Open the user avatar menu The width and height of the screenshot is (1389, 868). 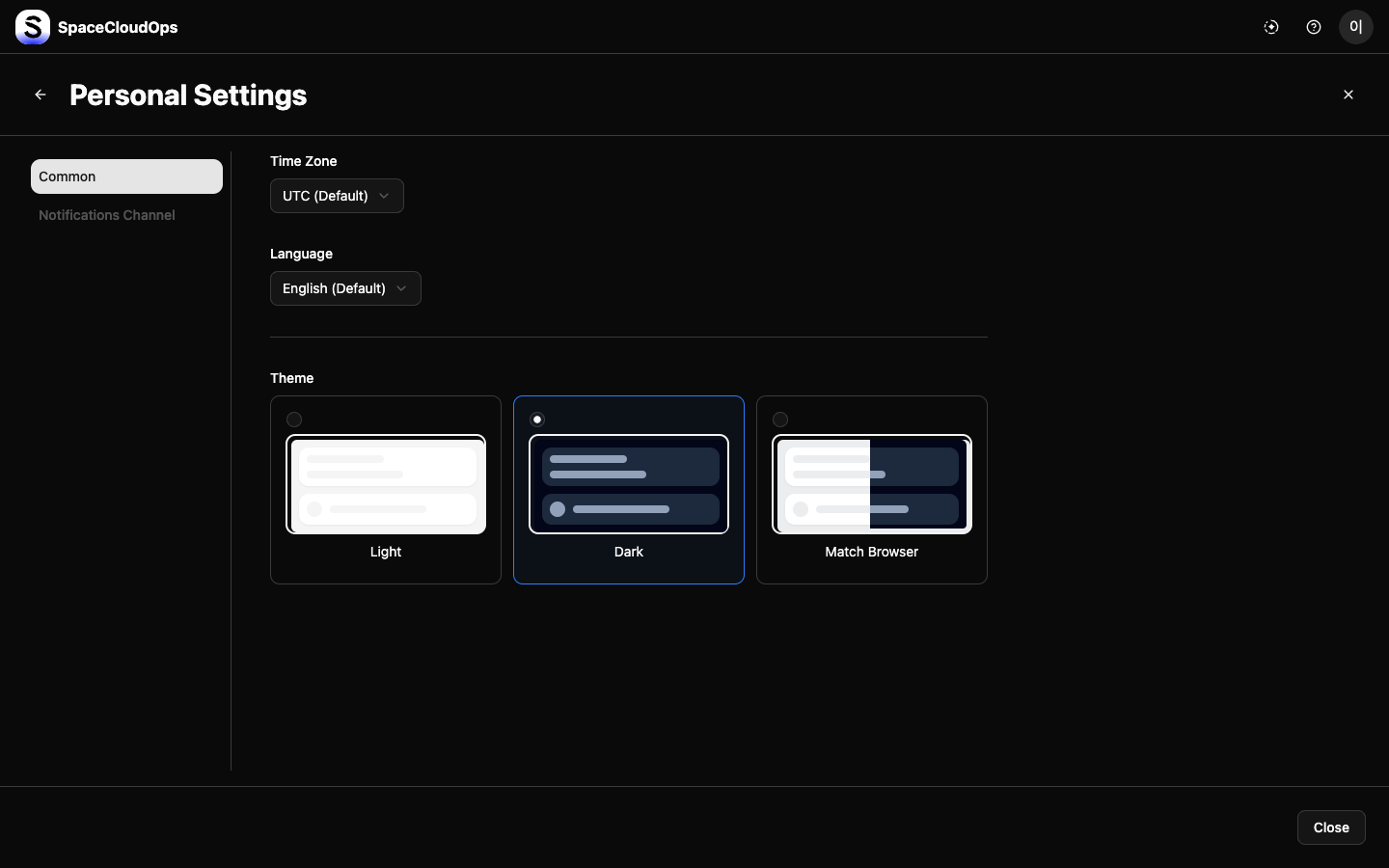(x=1355, y=27)
